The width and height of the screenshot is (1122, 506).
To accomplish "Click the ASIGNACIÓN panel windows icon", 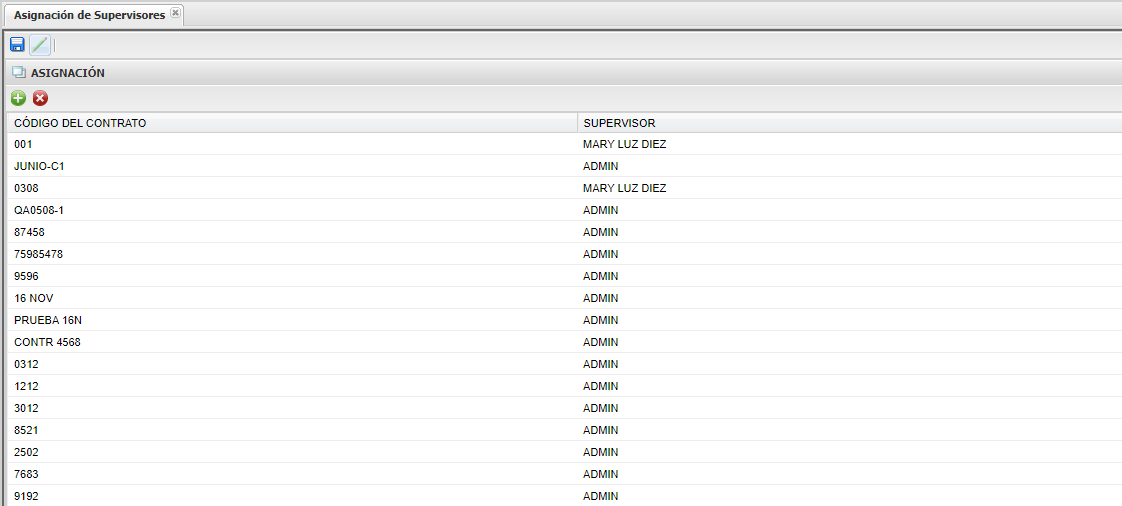I will click(18, 73).
